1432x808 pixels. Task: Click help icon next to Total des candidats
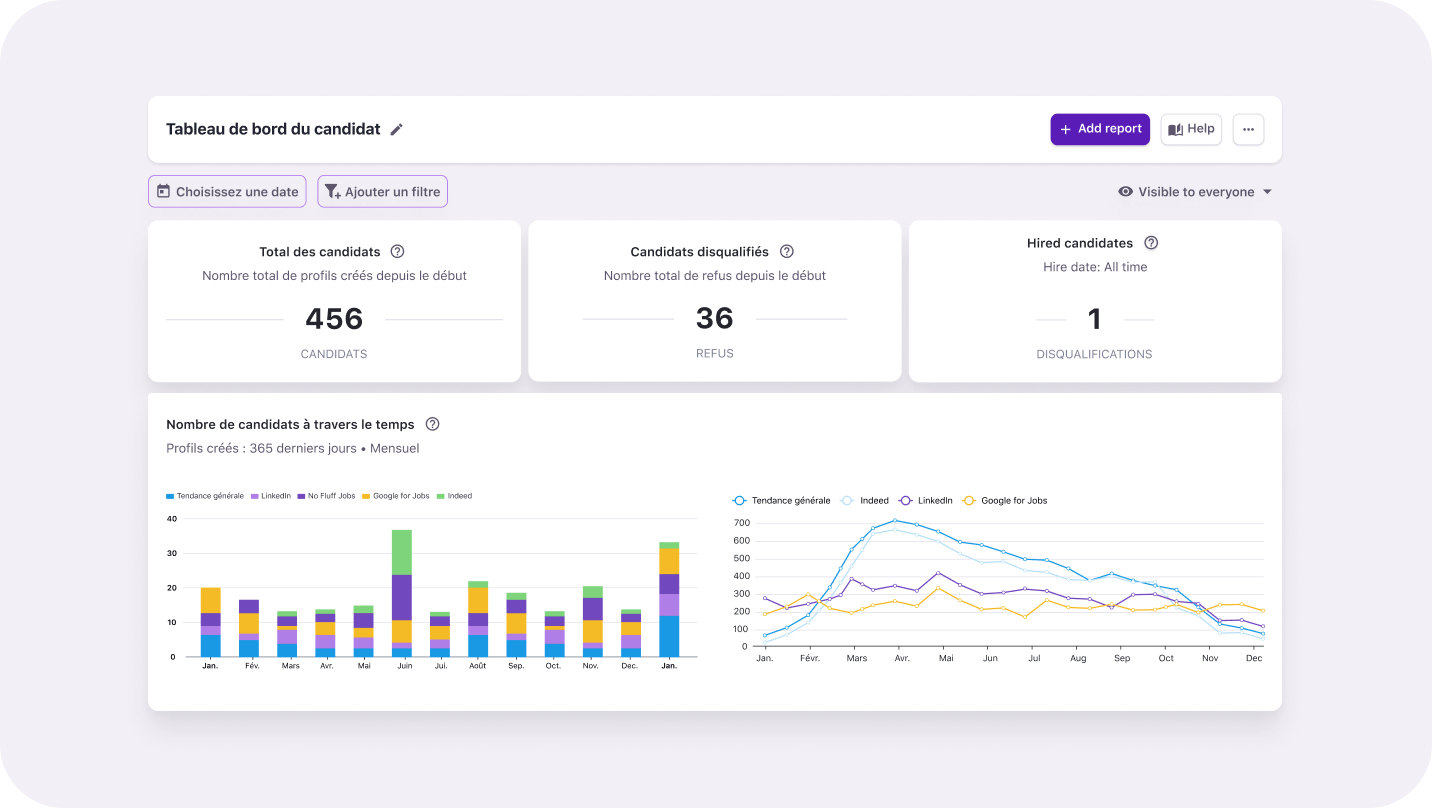[397, 252]
